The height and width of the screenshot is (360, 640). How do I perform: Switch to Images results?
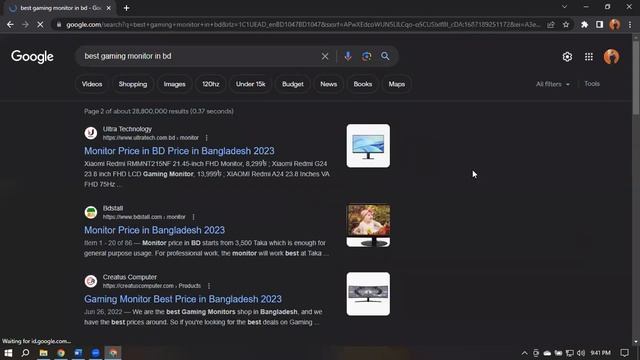pos(174,84)
